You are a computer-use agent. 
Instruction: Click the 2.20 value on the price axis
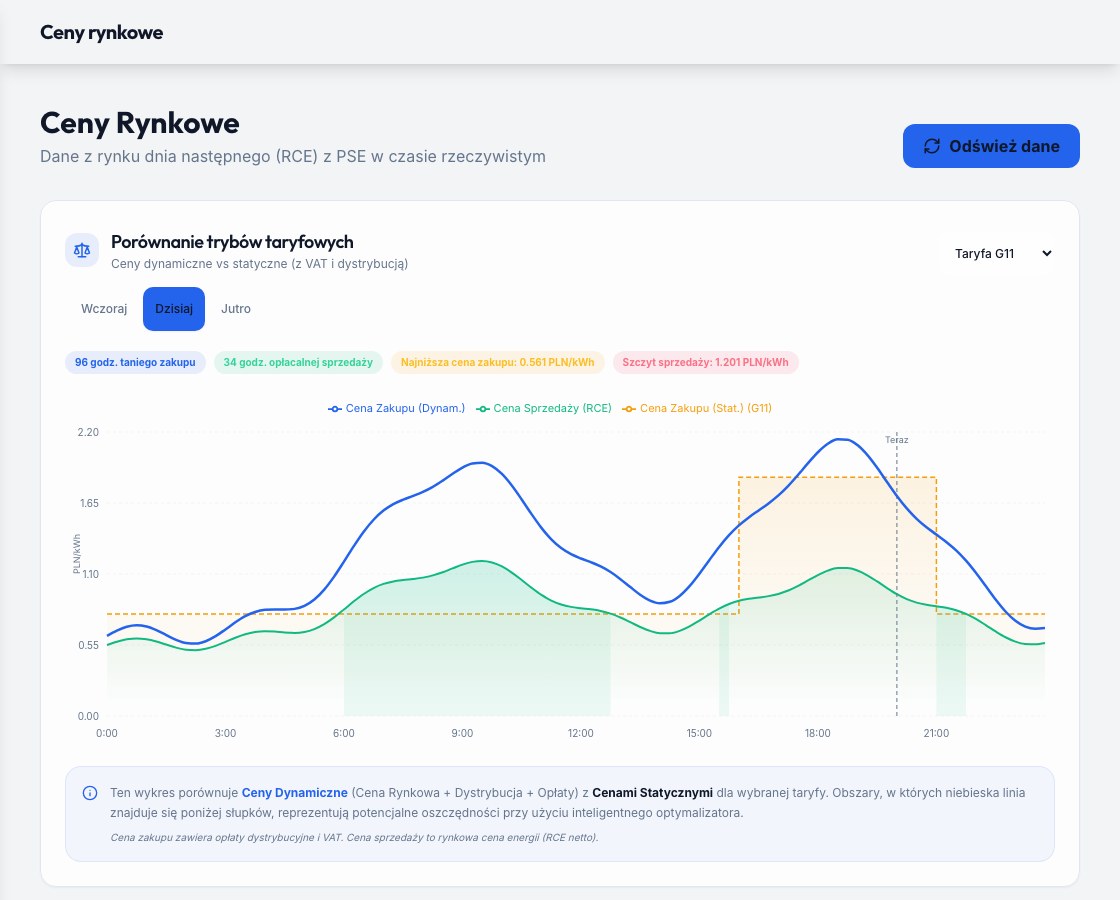[x=89, y=432]
